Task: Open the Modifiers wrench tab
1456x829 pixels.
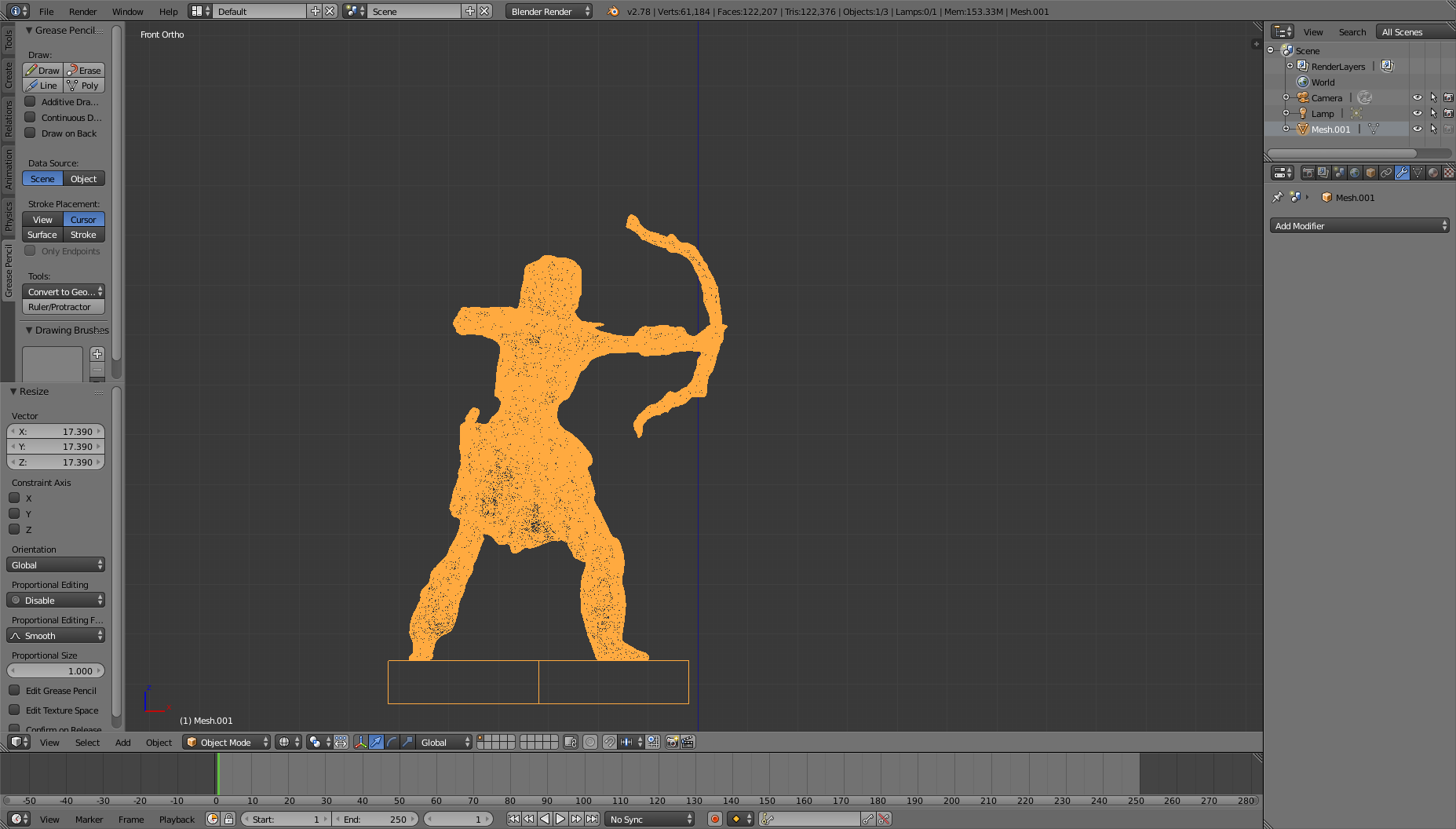Action: (1402, 173)
